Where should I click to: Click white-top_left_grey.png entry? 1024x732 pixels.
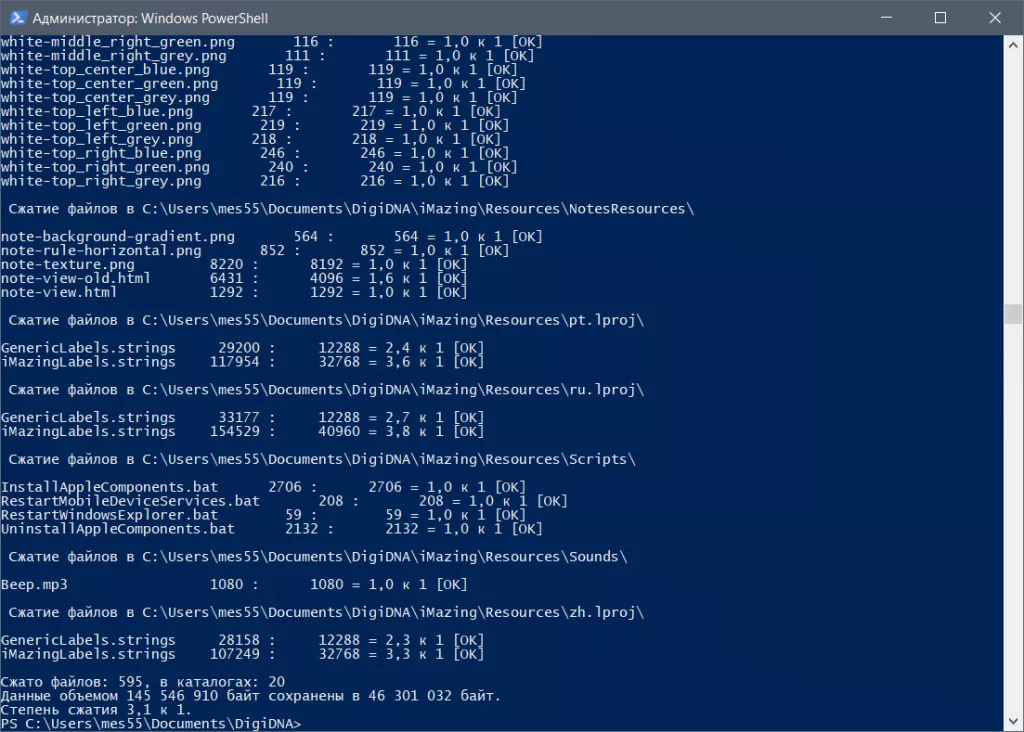[250, 140]
